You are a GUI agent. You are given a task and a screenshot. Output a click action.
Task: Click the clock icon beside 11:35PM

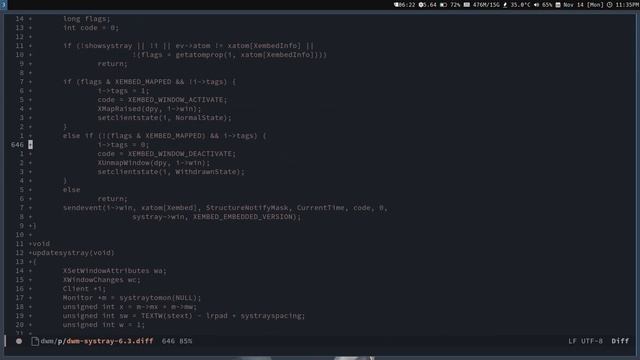click(609, 5)
